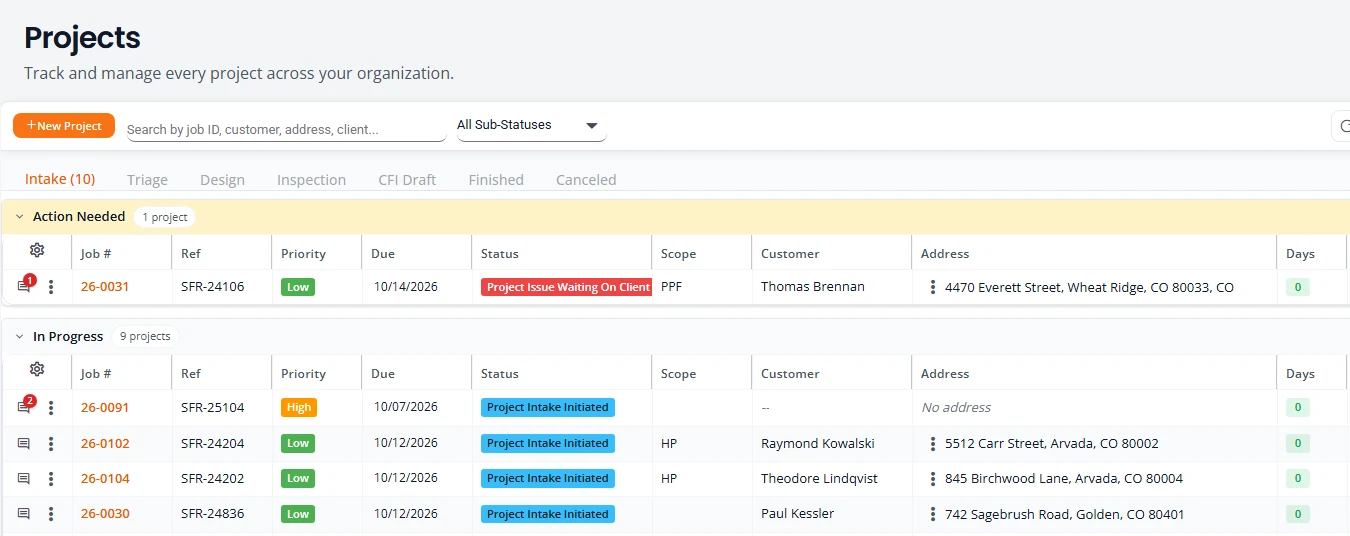Screen dimensions: 1350x536
Task: Open address options for 742 Sagebrush Road
Action: (x=933, y=514)
